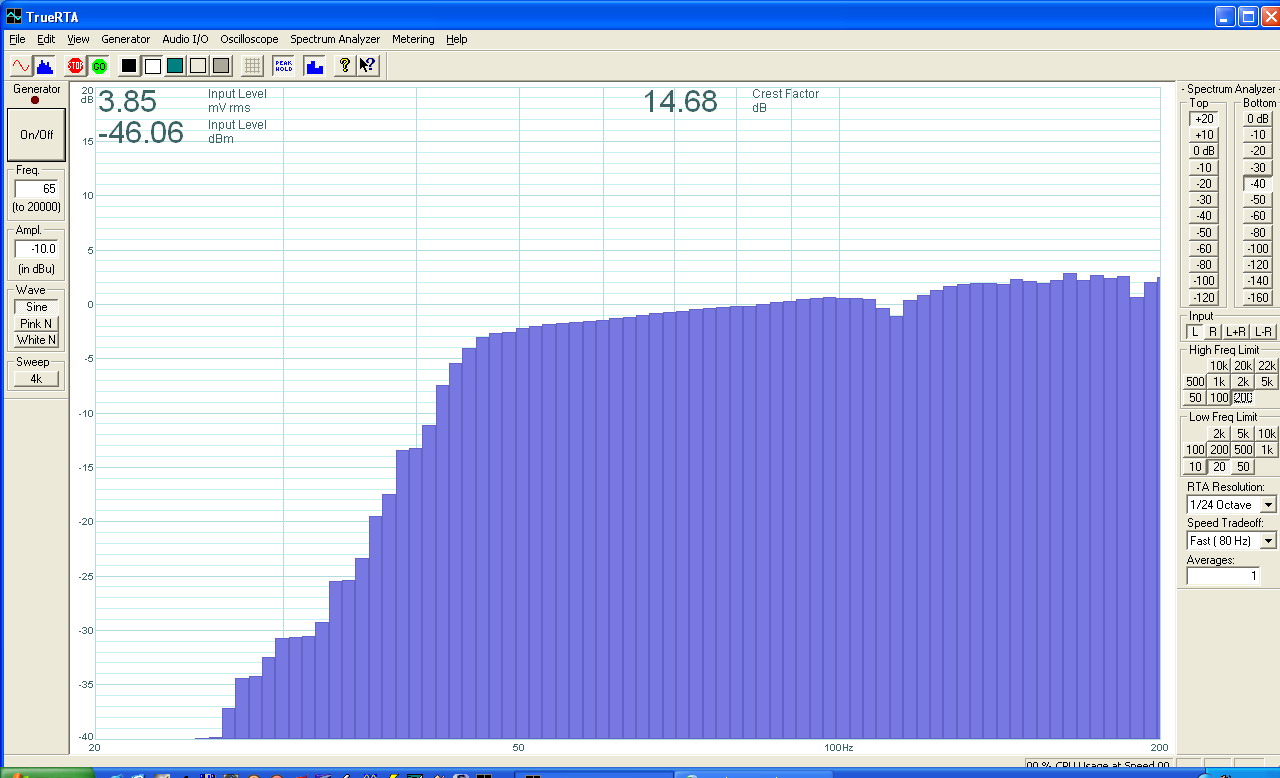Activate the context help pointer icon
The width and height of the screenshot is (1280, 778).
(367, 66)
